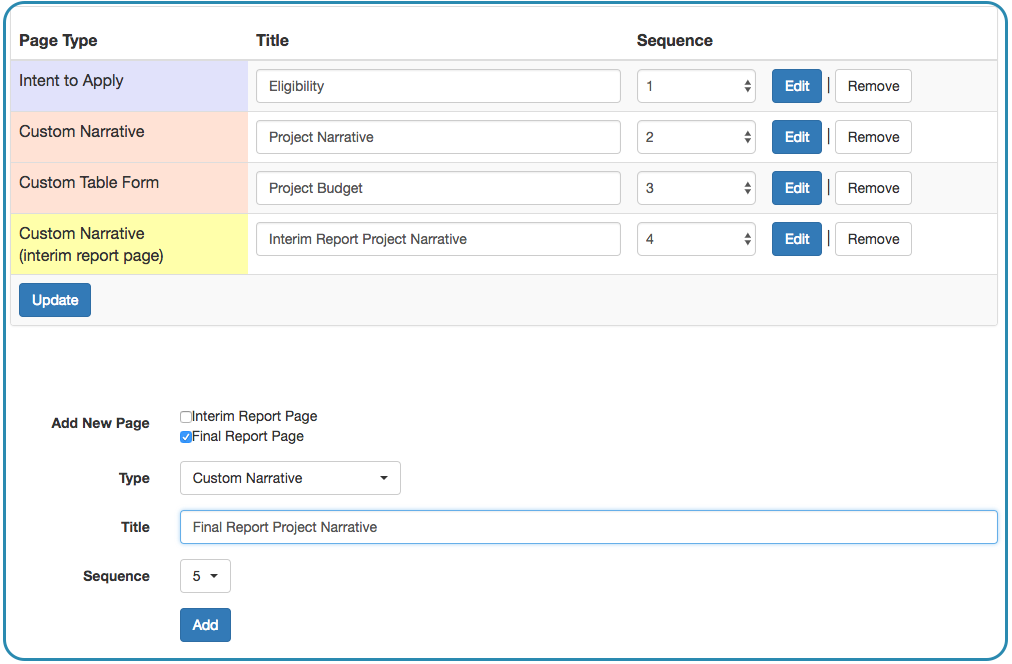Click Edit for the Eligibility page
The height and width of the screenshot is (664, 1012).
[x=796, y=86]
